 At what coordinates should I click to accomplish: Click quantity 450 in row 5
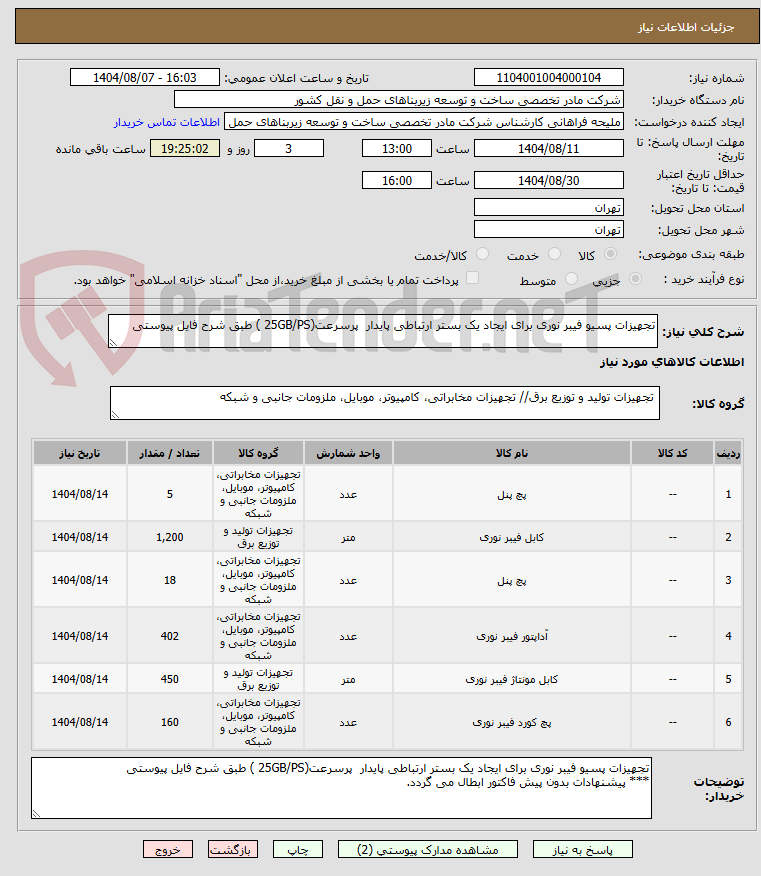point(170,679)
